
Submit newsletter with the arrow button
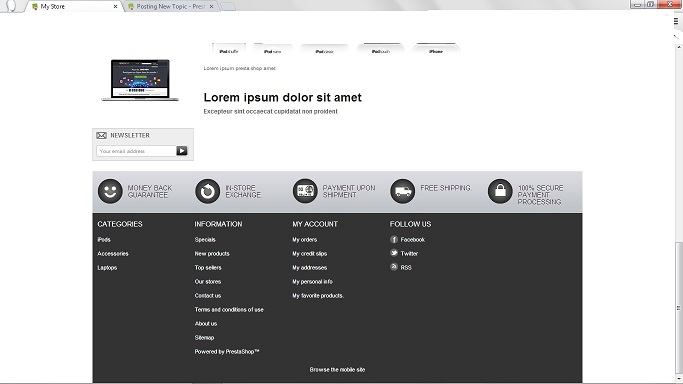coord(182,151)
